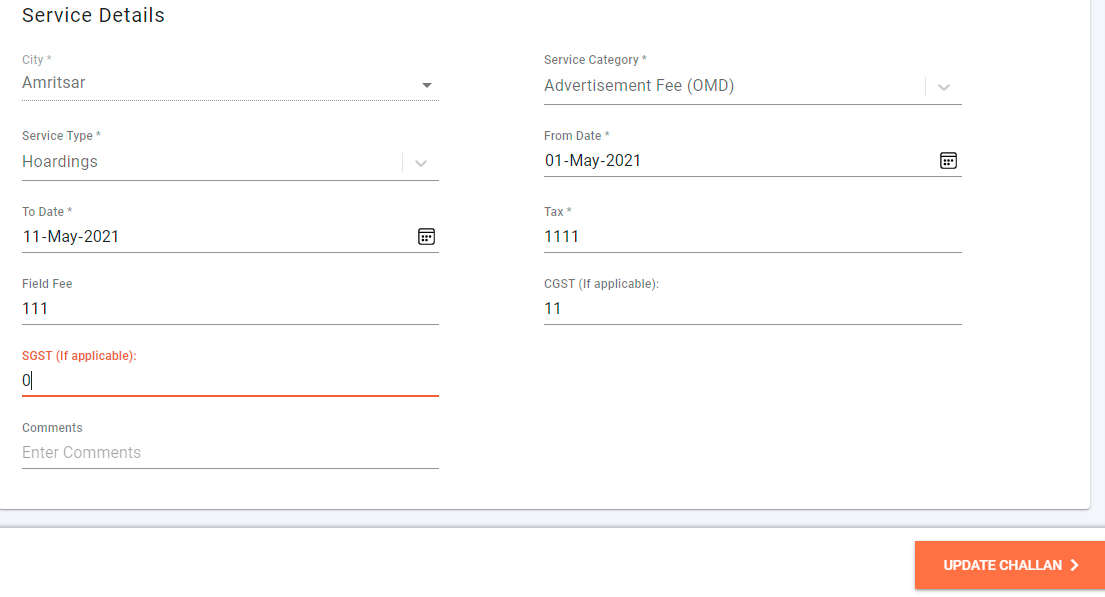Expand the Service Type dropdown chevron

coord(421,163)
